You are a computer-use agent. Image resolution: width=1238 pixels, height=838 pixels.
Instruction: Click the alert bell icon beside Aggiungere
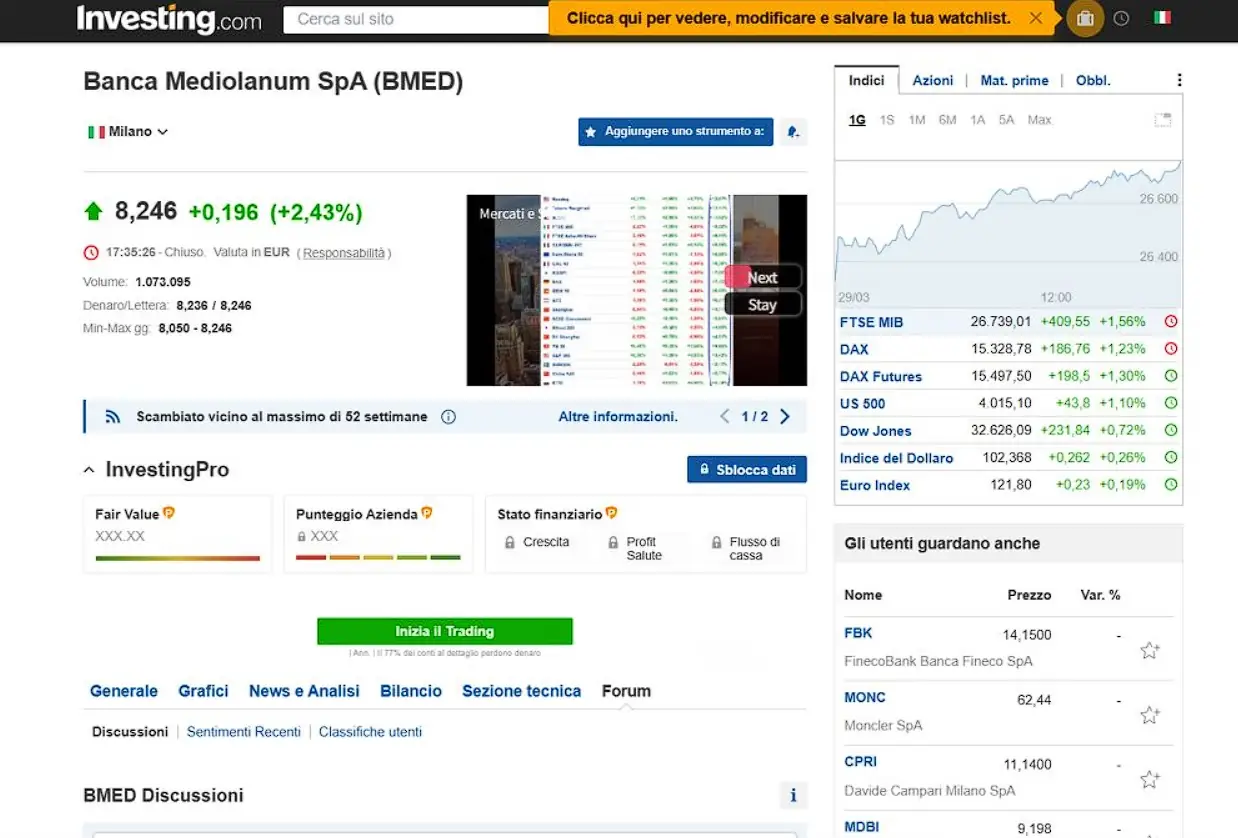point(793,132)
